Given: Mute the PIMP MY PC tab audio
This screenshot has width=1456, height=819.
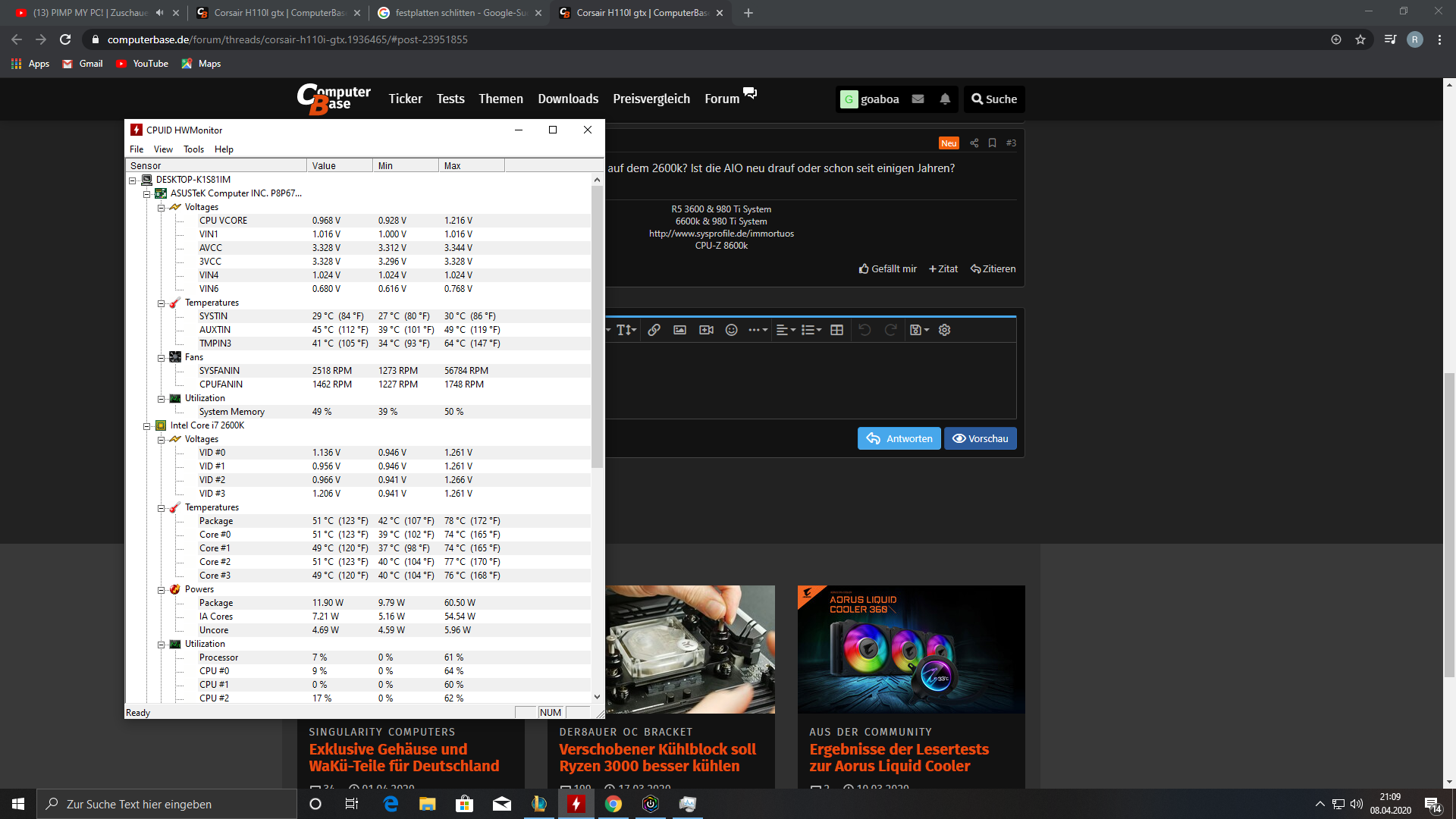Looking at the screenshot, I should (x=159, y=13).
